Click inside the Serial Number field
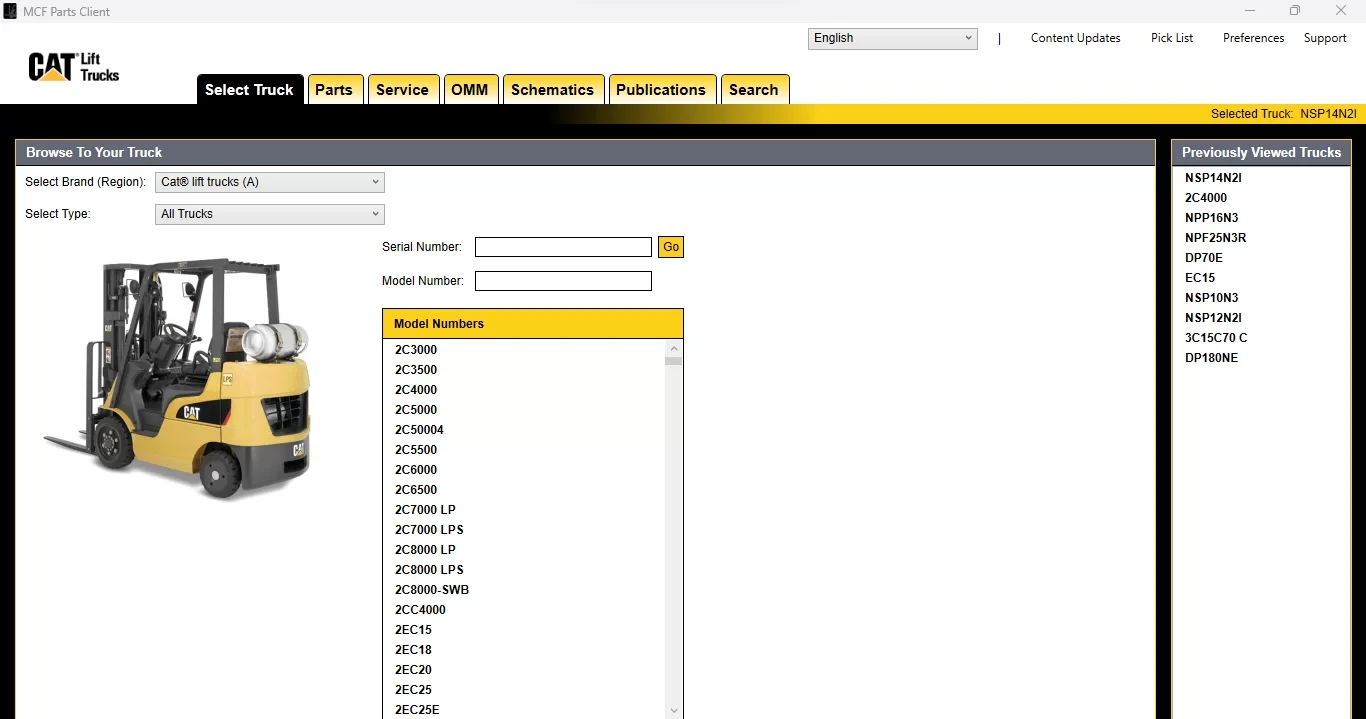The width and height of the screenshot is (1366, 719). pos(563,247)
